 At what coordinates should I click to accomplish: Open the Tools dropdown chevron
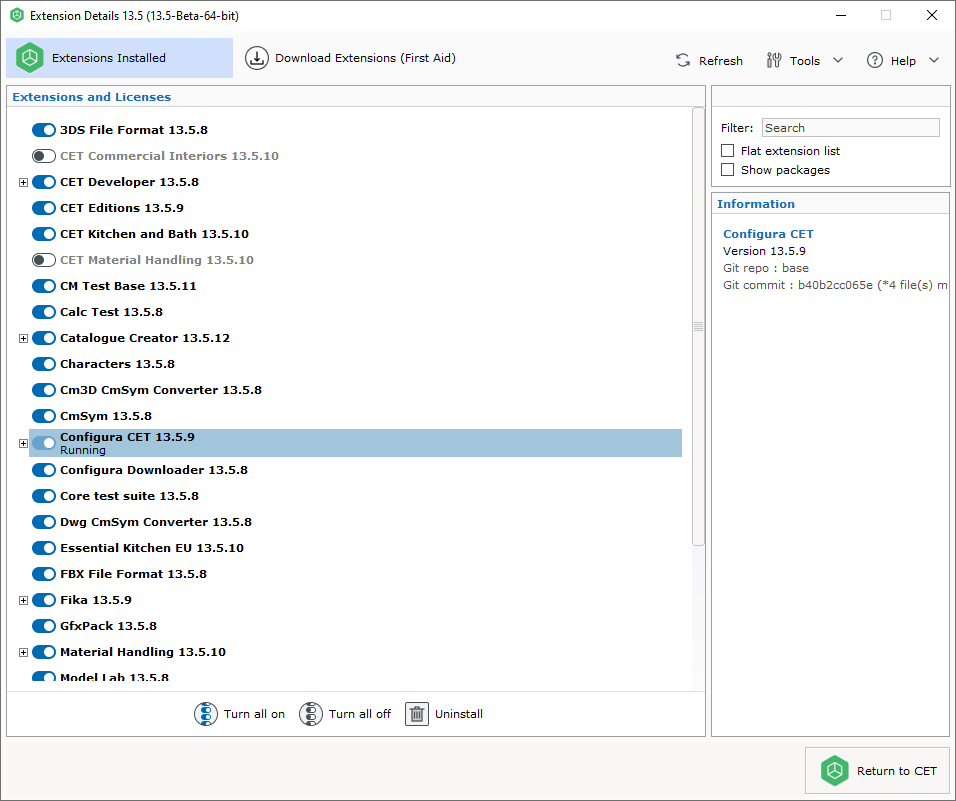click(838, 60)
